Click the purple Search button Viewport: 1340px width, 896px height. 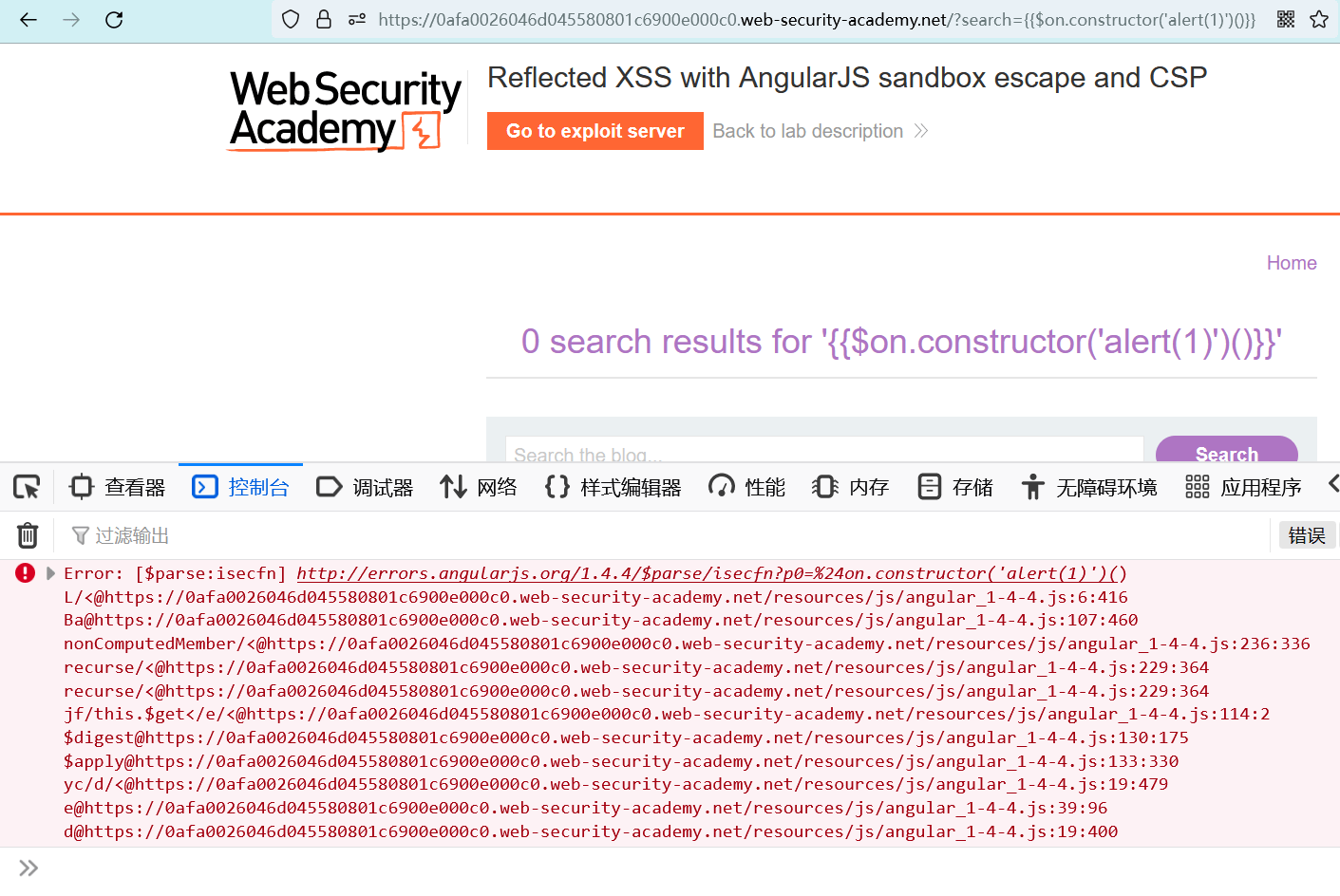(x=1226, y=452)
